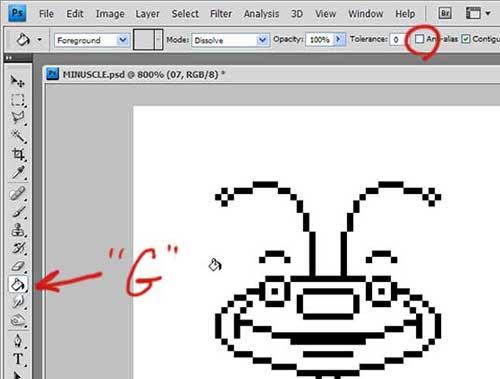Viewport: 500px width, 379px height.
Task: Open the Opacity slider arrow
Action: 339,39
